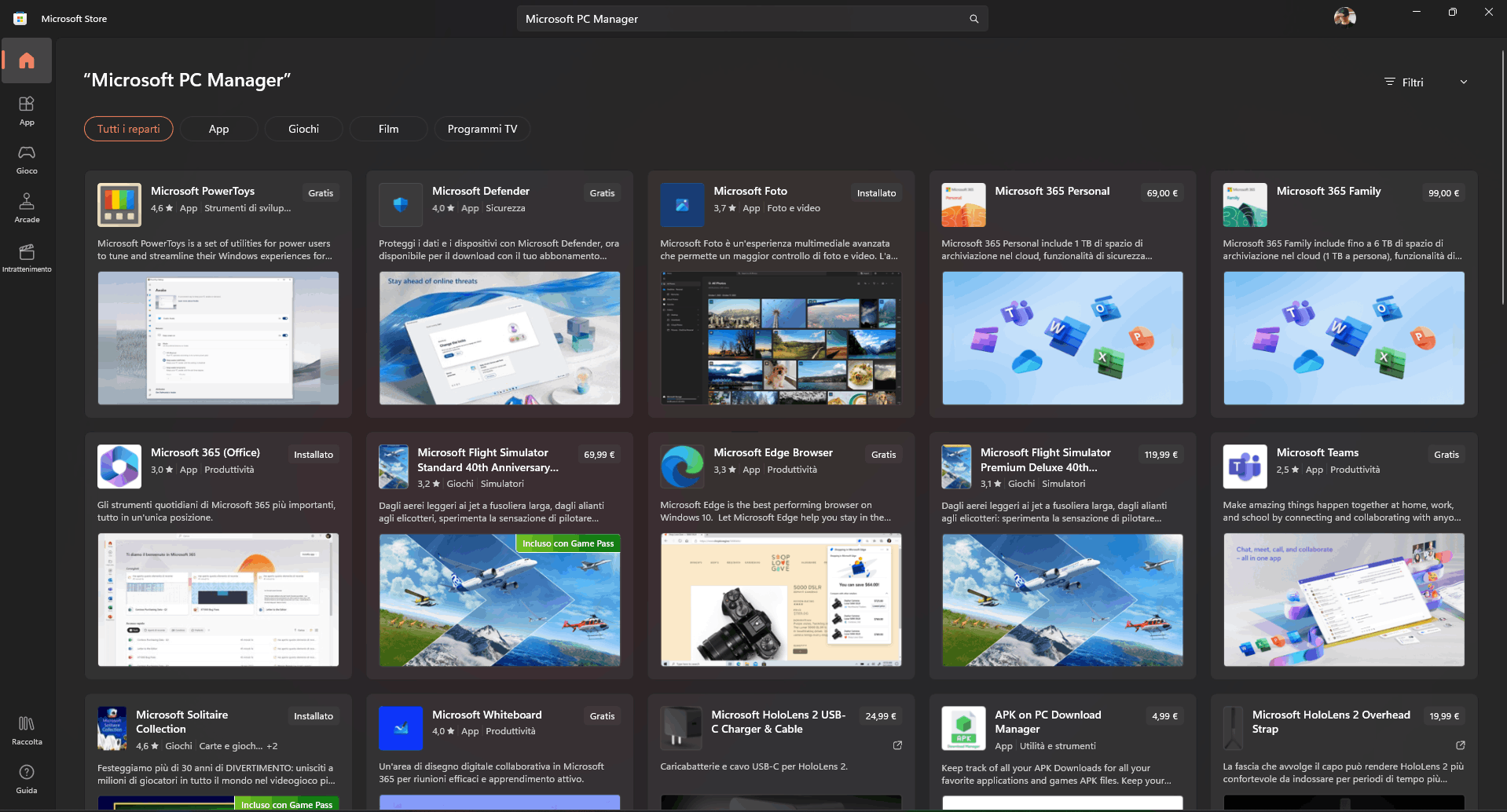Click the Microsoft Teams app icon
Screen dimensions: 1507x812
1245,466
